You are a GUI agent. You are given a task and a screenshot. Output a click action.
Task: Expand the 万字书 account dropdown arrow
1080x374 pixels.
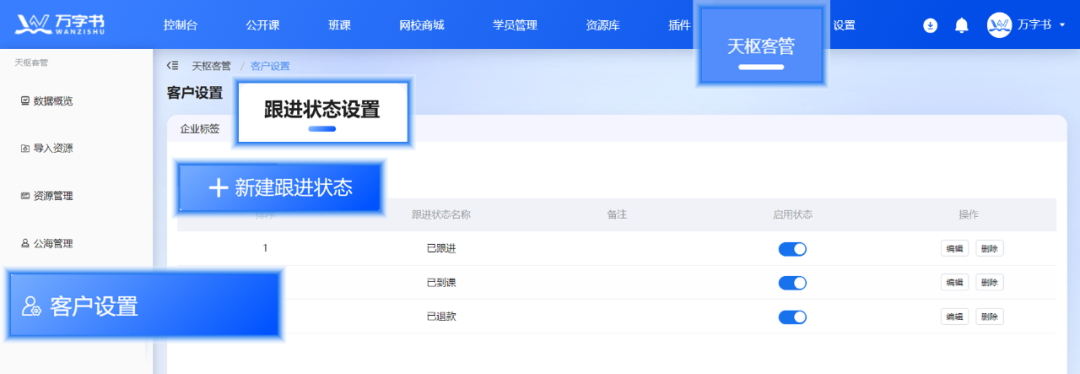(1061, 25)
